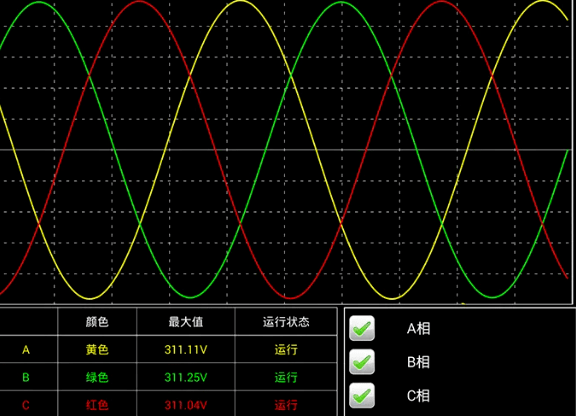
Task: Select phase C row label
Action: click(x=26, y=405)
